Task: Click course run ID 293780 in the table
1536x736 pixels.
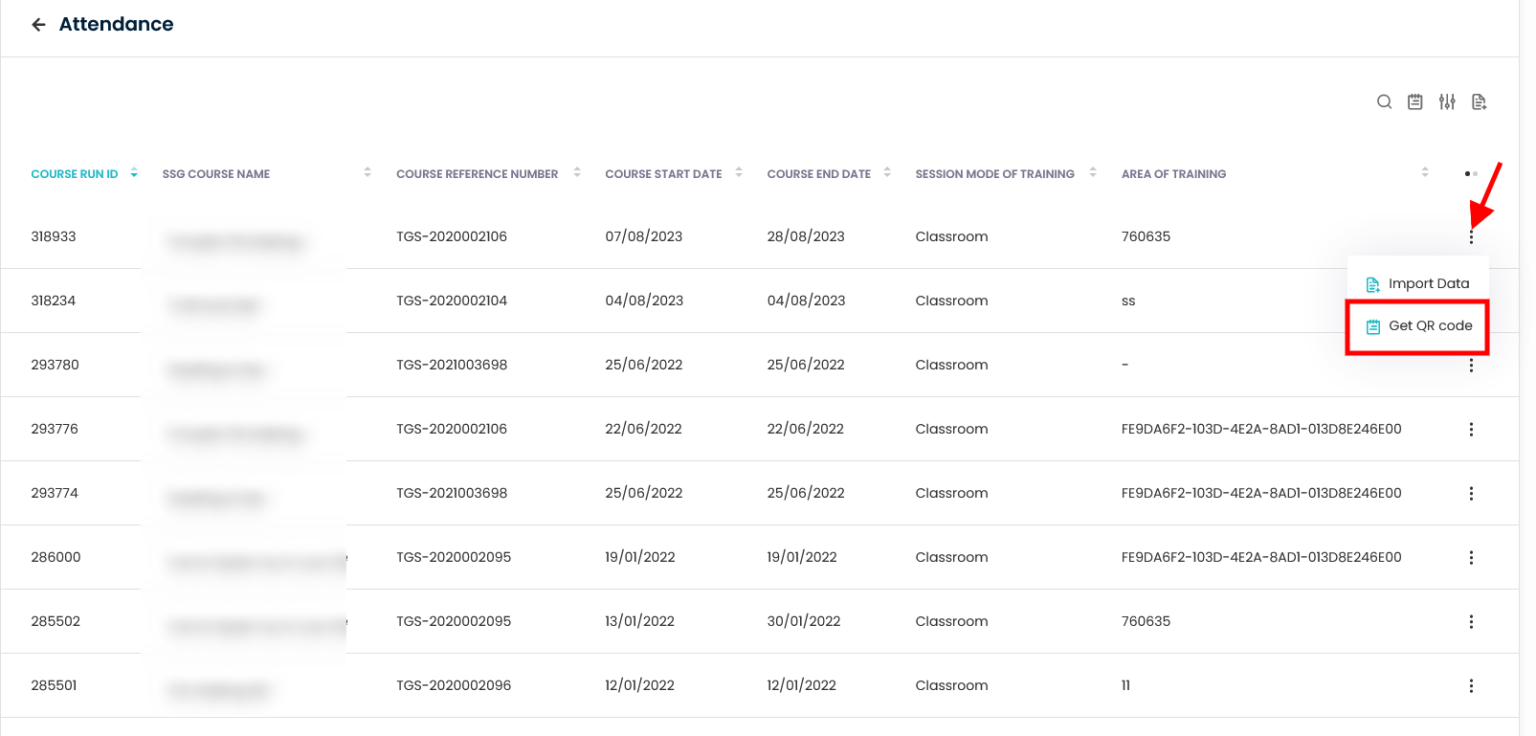Action: coord(55,365)
